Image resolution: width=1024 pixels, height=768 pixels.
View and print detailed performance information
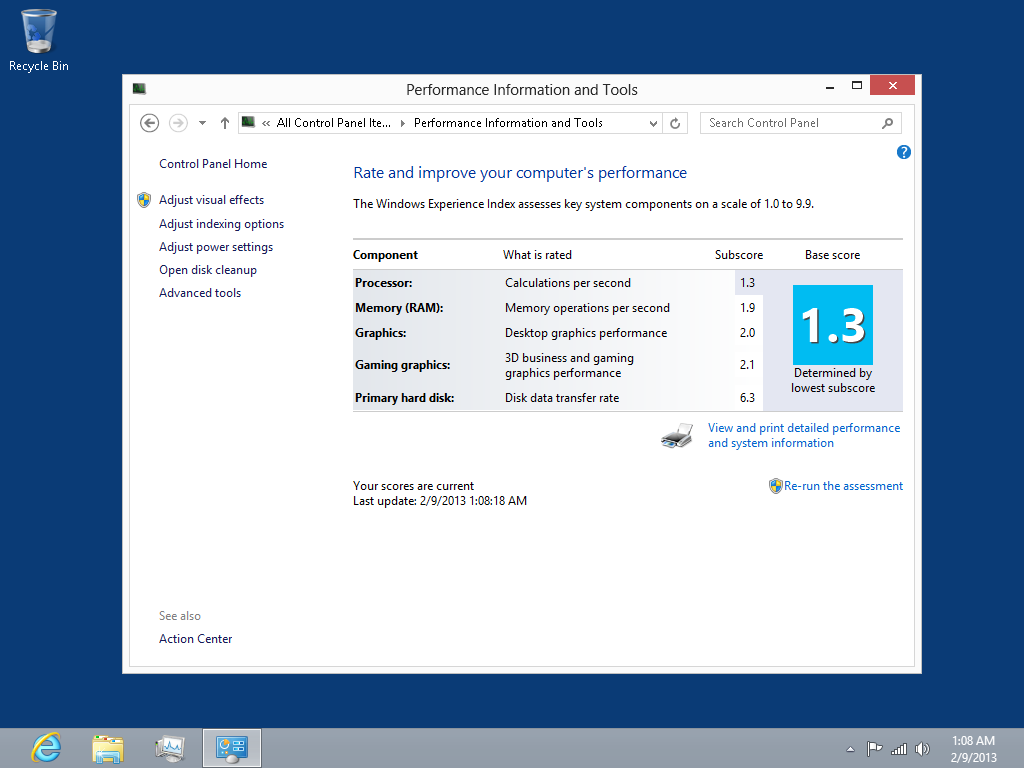804,435
